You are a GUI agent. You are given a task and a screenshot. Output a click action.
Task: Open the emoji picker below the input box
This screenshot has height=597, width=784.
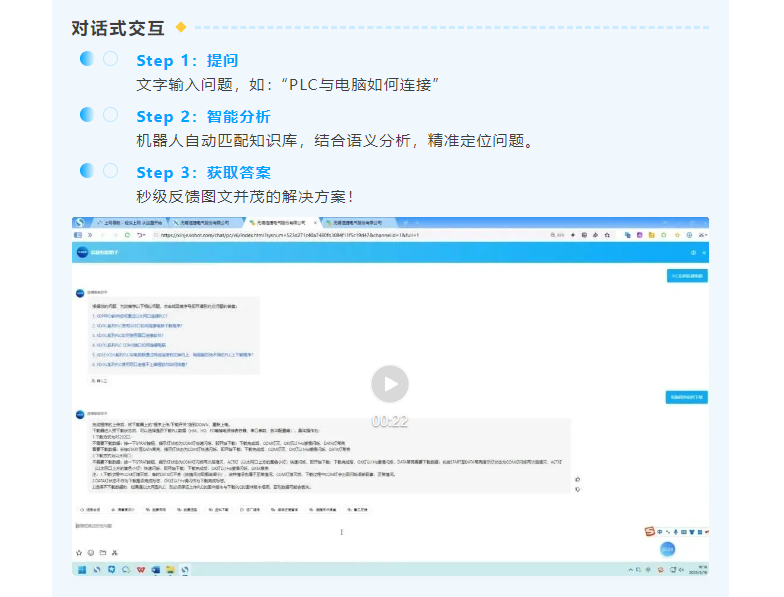91,551
